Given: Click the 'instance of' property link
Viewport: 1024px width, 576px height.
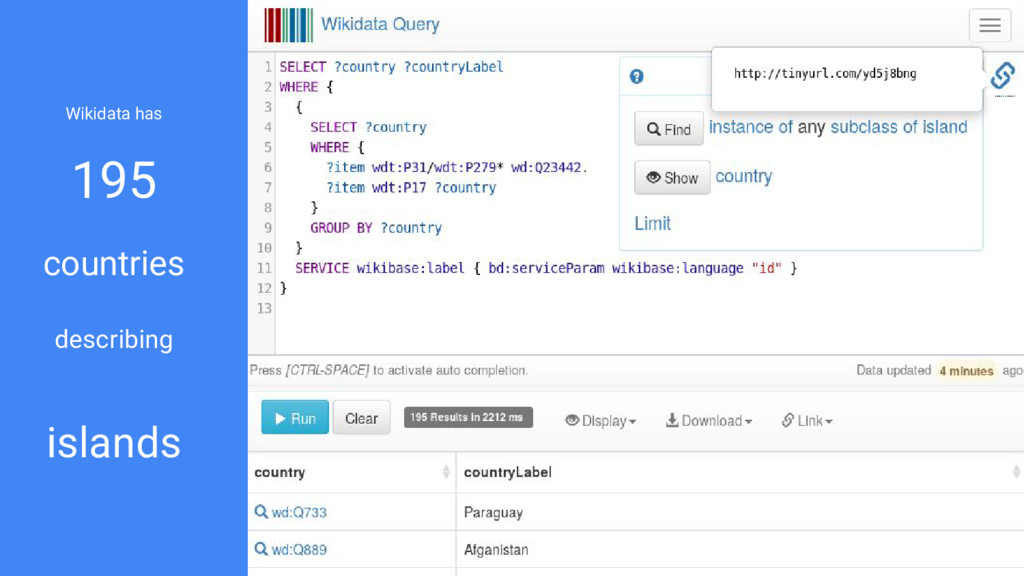Looking at the screenshot, I should coord(751,127).
